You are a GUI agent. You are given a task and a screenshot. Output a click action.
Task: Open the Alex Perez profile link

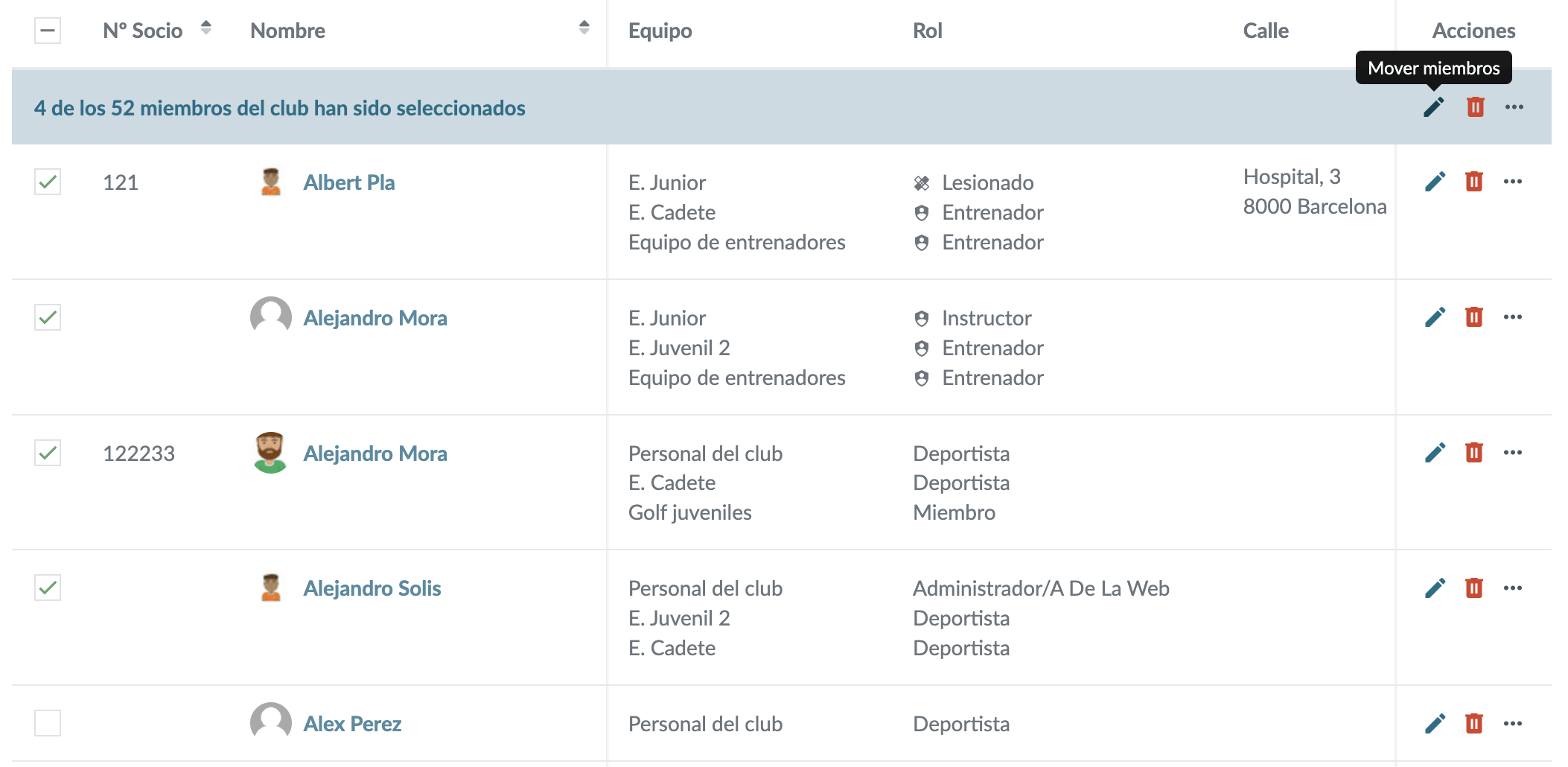[352, 724]
